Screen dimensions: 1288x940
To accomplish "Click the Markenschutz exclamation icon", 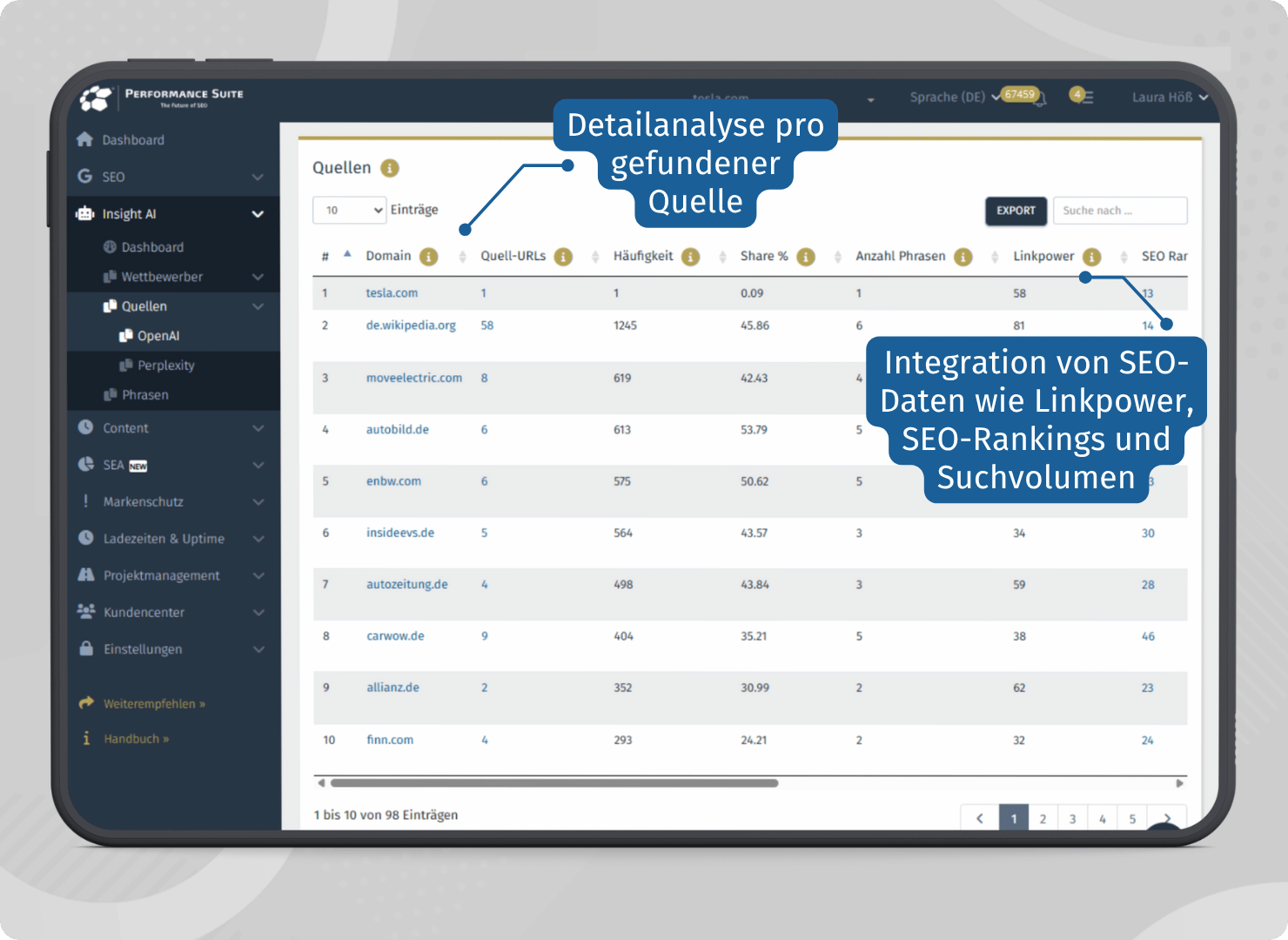I will pos(85,501).
